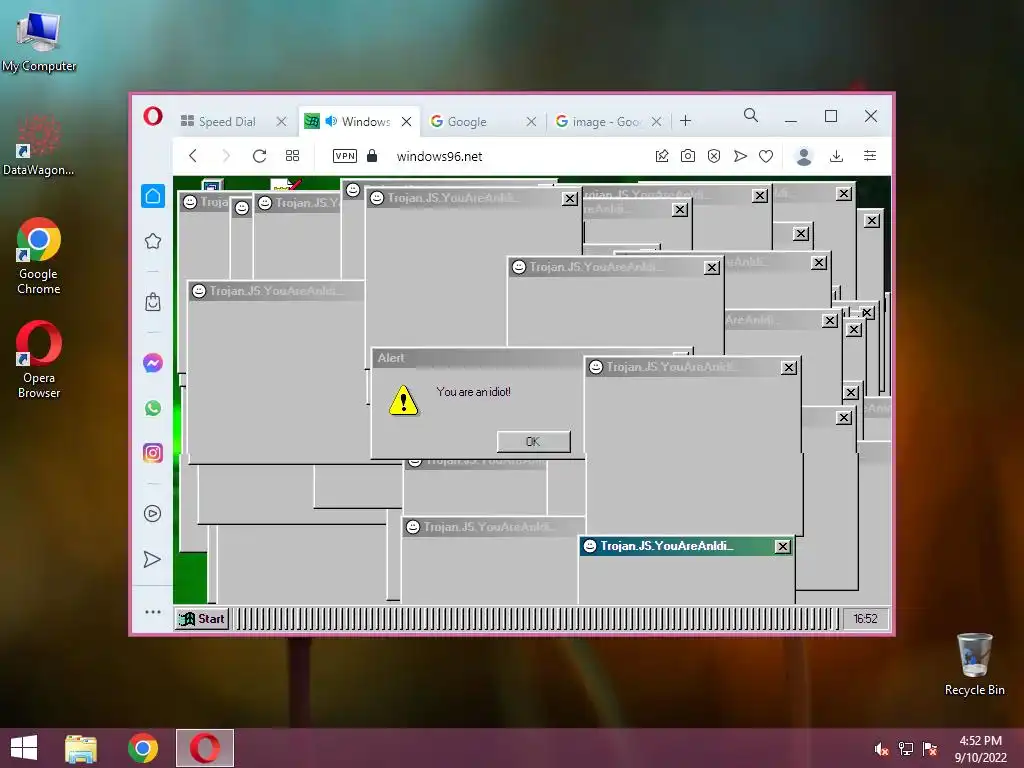Image resolution: width=1024 pixels, height=768 pixels.
Task: Open Google Chrome desktop shortcut
Action: (x=39, y=256)
